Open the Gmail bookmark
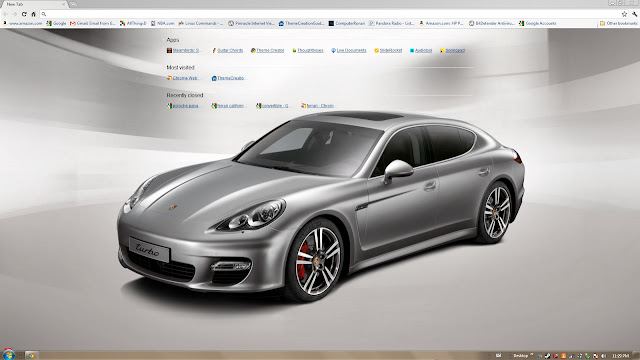The width and height of the screenshot is (640, 360). coord(92,23)
